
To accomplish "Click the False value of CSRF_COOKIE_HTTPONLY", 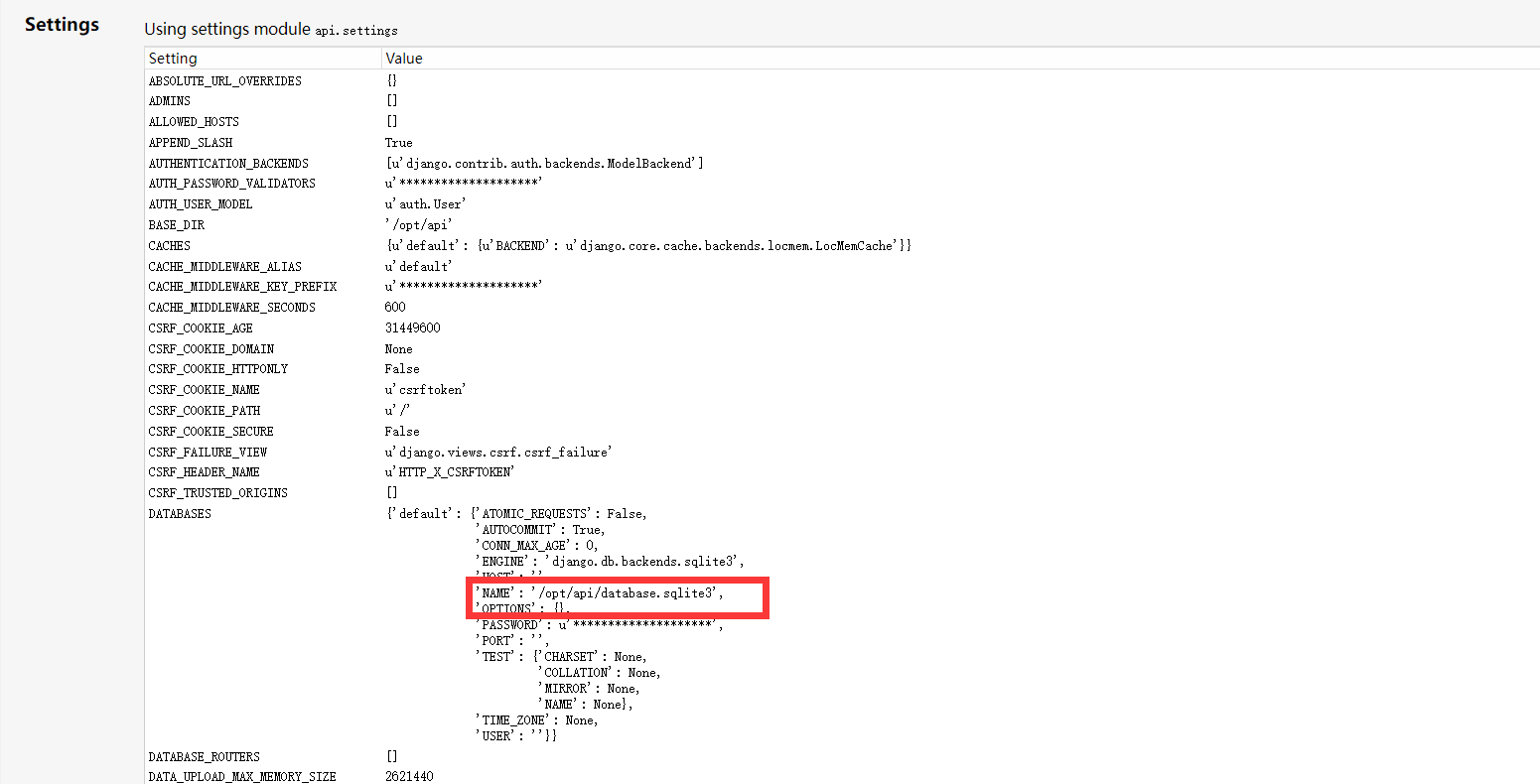I will 402,369.
